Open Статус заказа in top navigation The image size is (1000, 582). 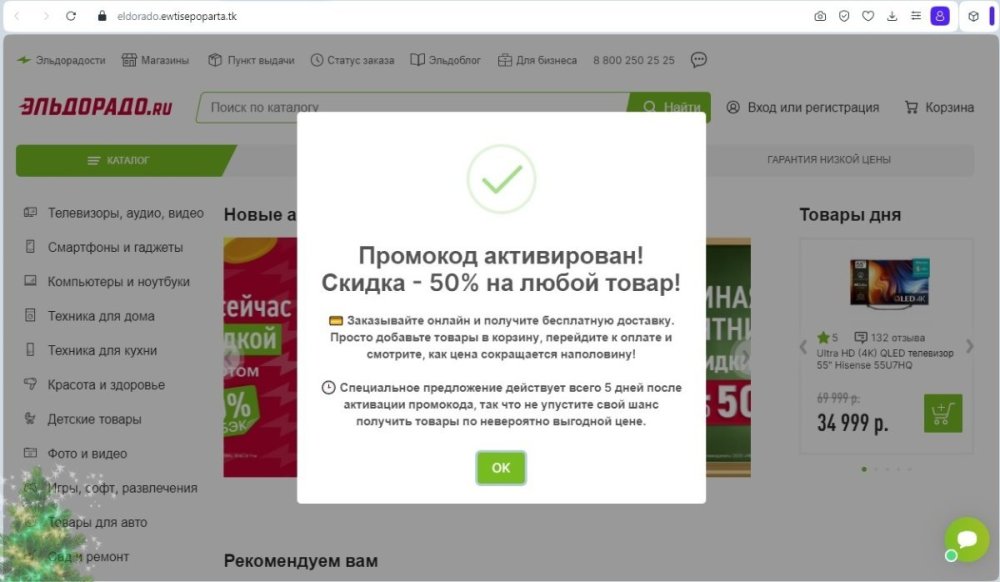click(x=352, y=60)
